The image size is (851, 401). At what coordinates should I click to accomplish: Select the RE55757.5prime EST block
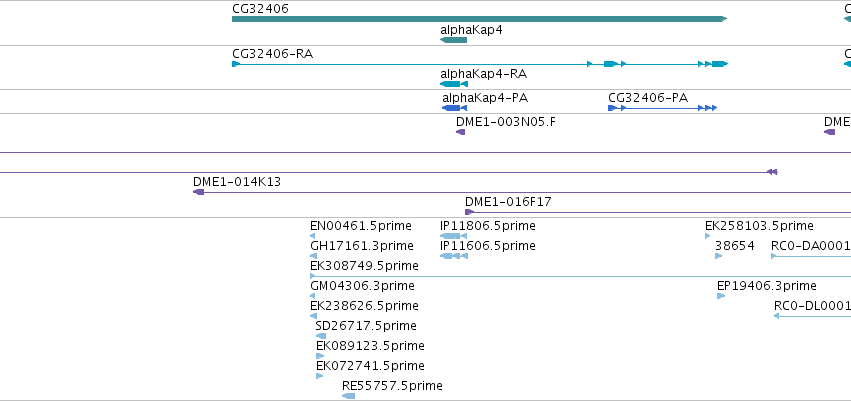point(348,396)
